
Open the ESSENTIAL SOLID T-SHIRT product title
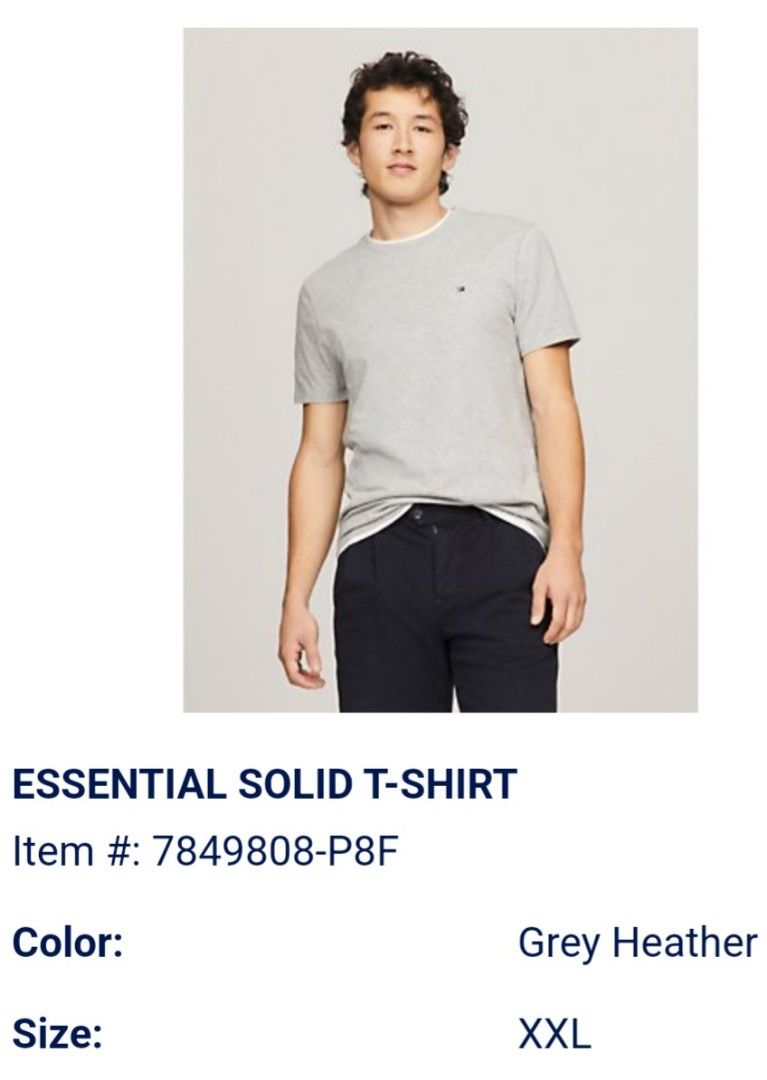pos(265,783)
